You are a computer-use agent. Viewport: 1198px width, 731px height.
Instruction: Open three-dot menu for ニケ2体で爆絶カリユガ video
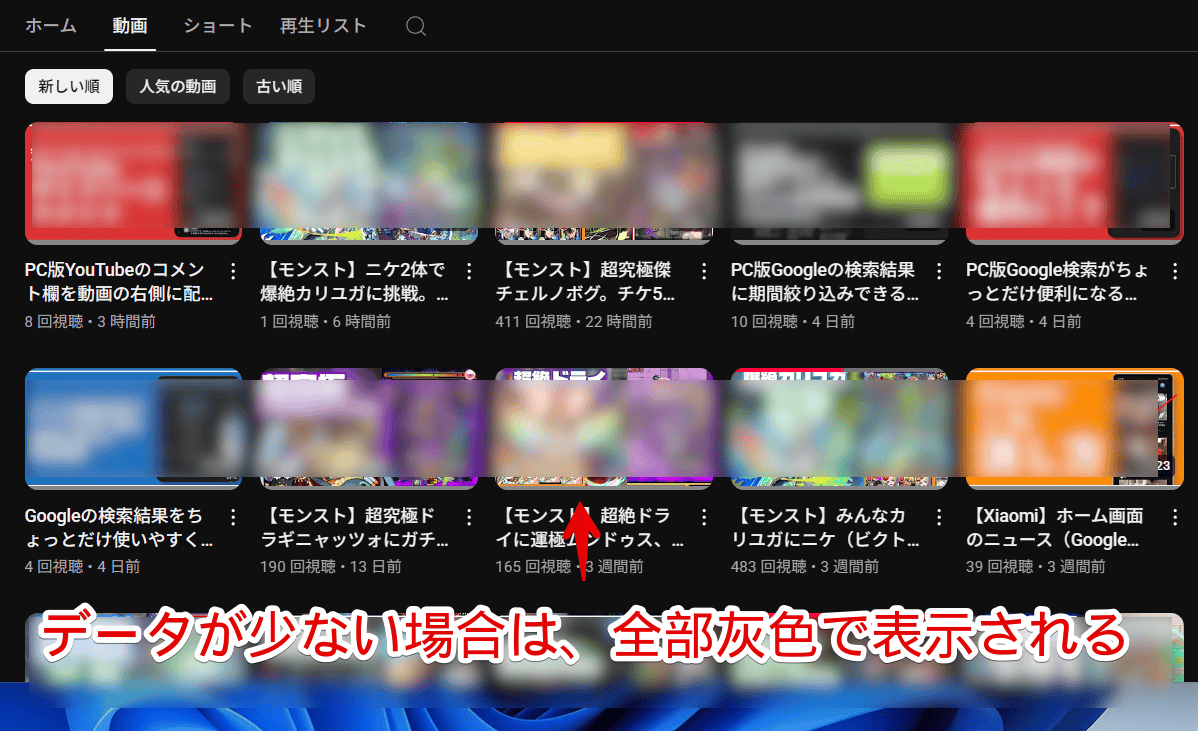tap(468, 271)
